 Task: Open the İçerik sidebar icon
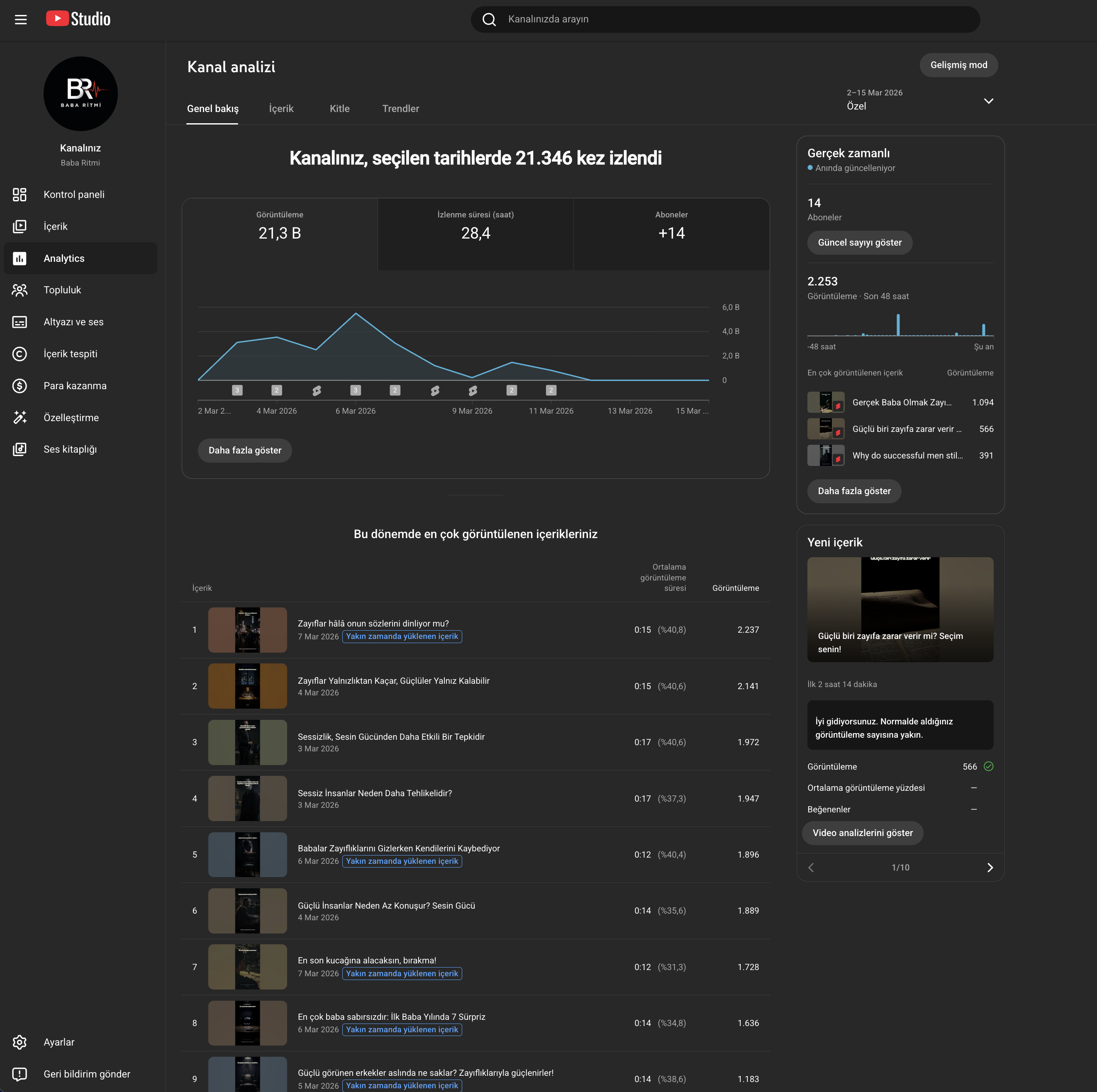point(20,227)
